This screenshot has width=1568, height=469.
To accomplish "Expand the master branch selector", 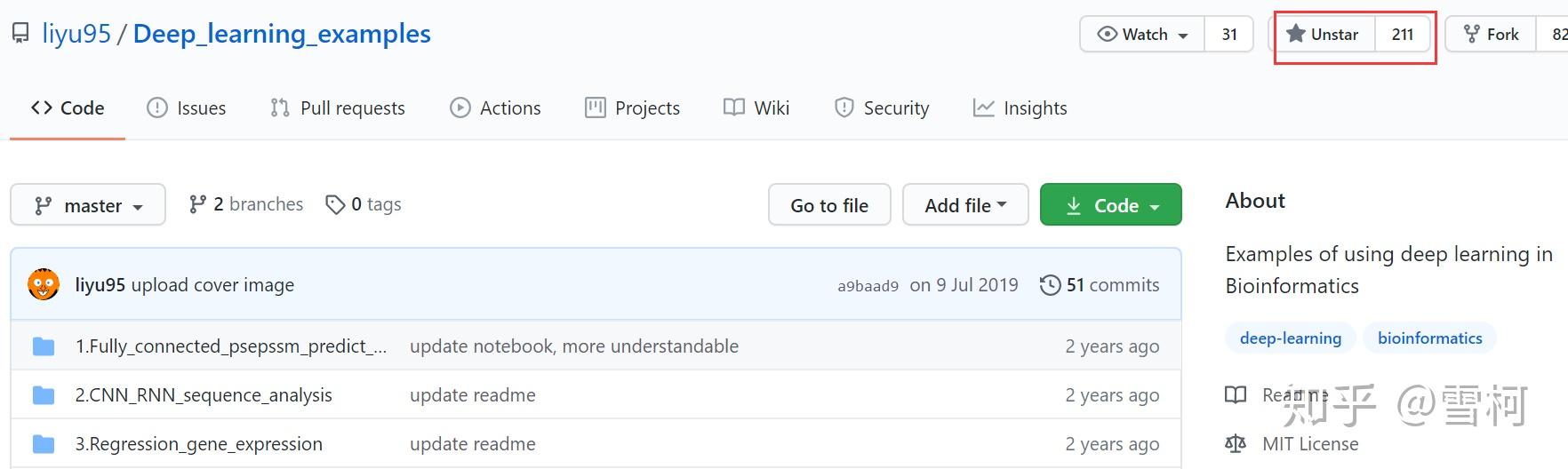I will coord(88,205).
